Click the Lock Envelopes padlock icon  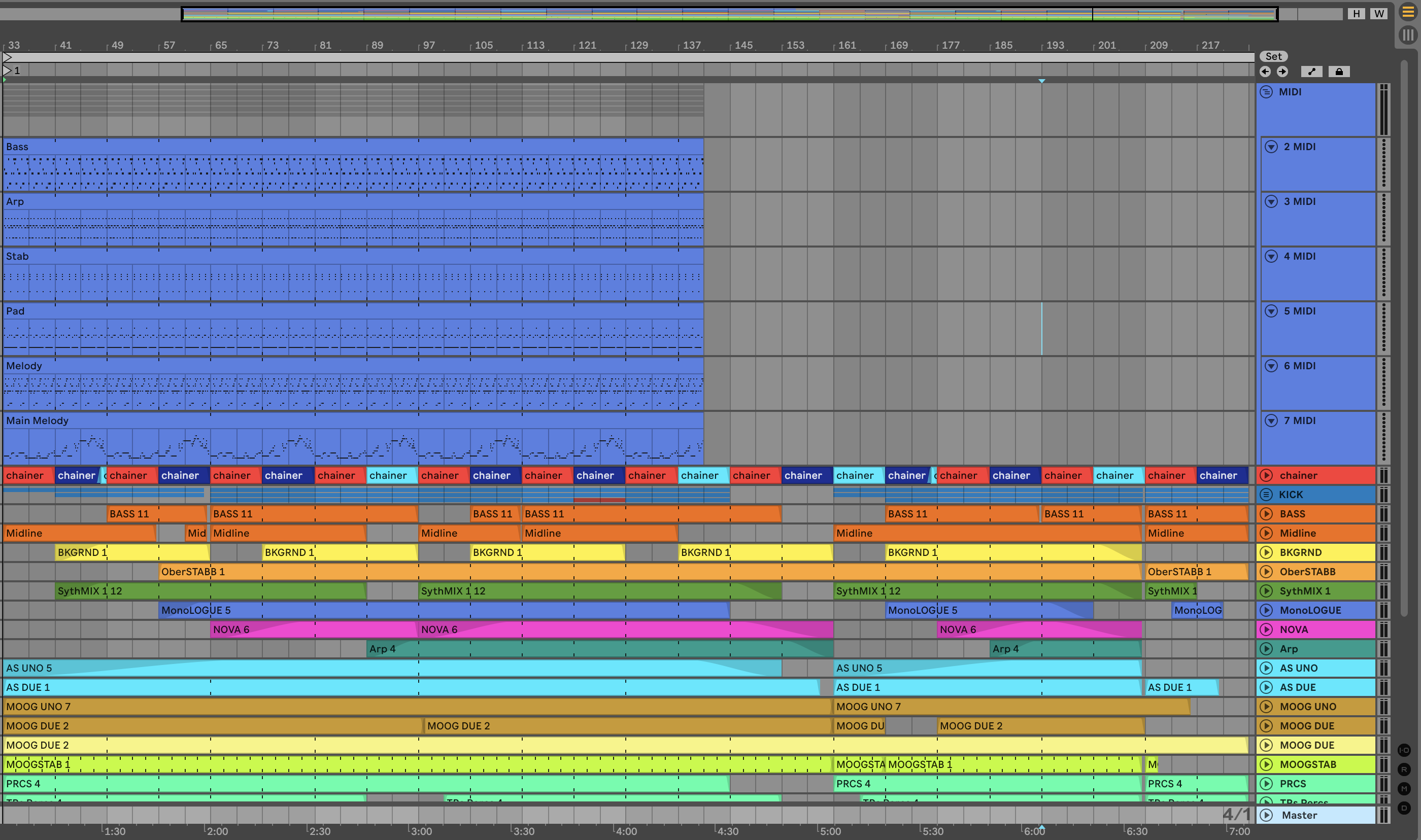pyautogui.click(x=1339, y=72)
